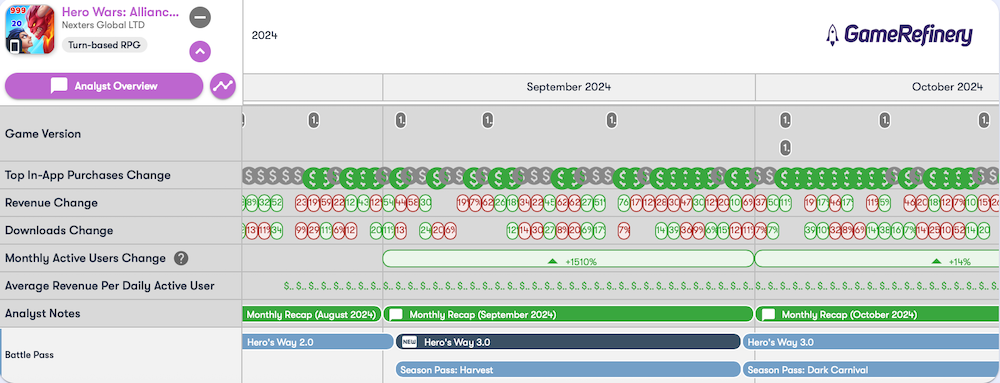Show help for Monthly Active Users Change

pos(181,258)
